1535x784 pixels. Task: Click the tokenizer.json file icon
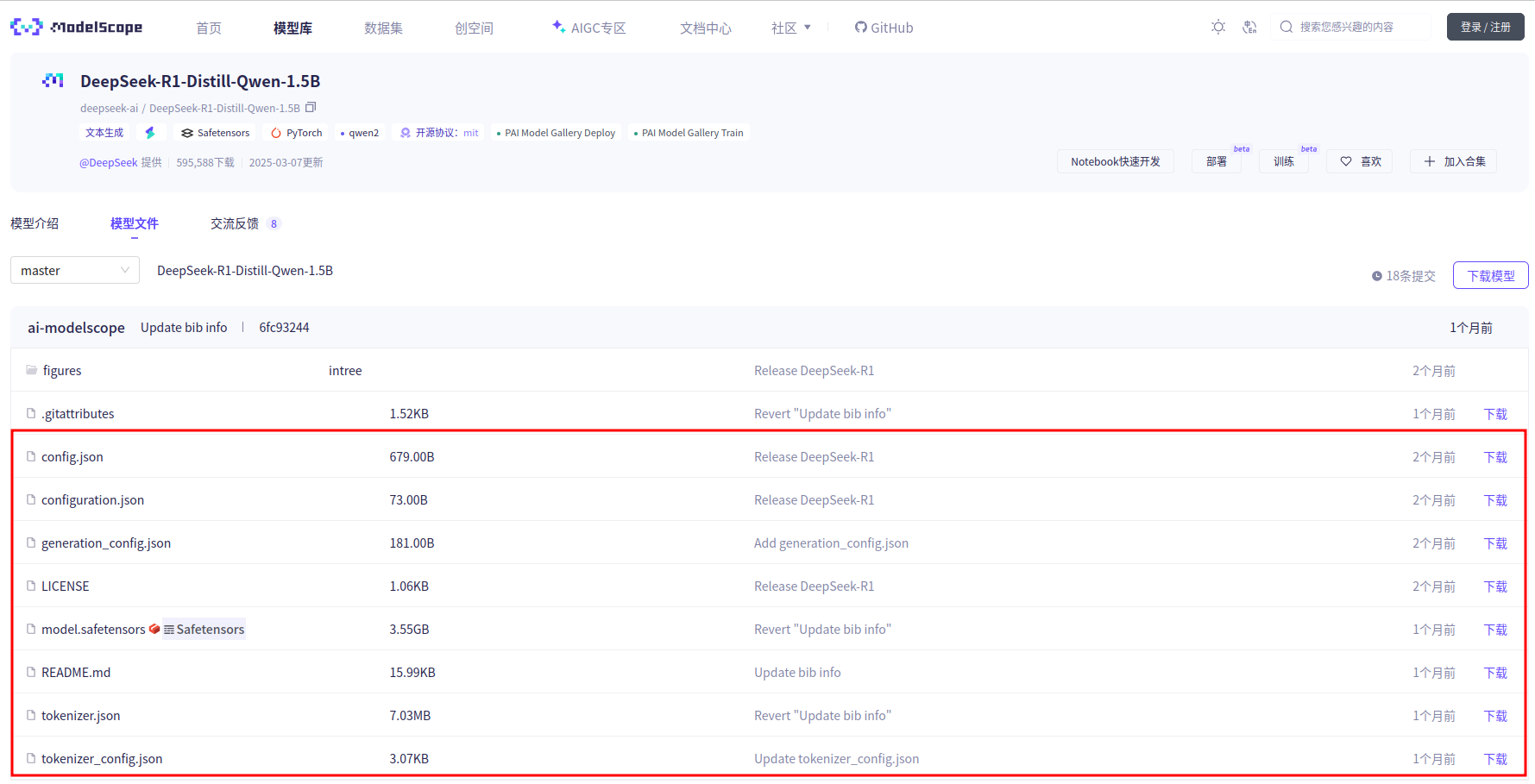[31, 715]
